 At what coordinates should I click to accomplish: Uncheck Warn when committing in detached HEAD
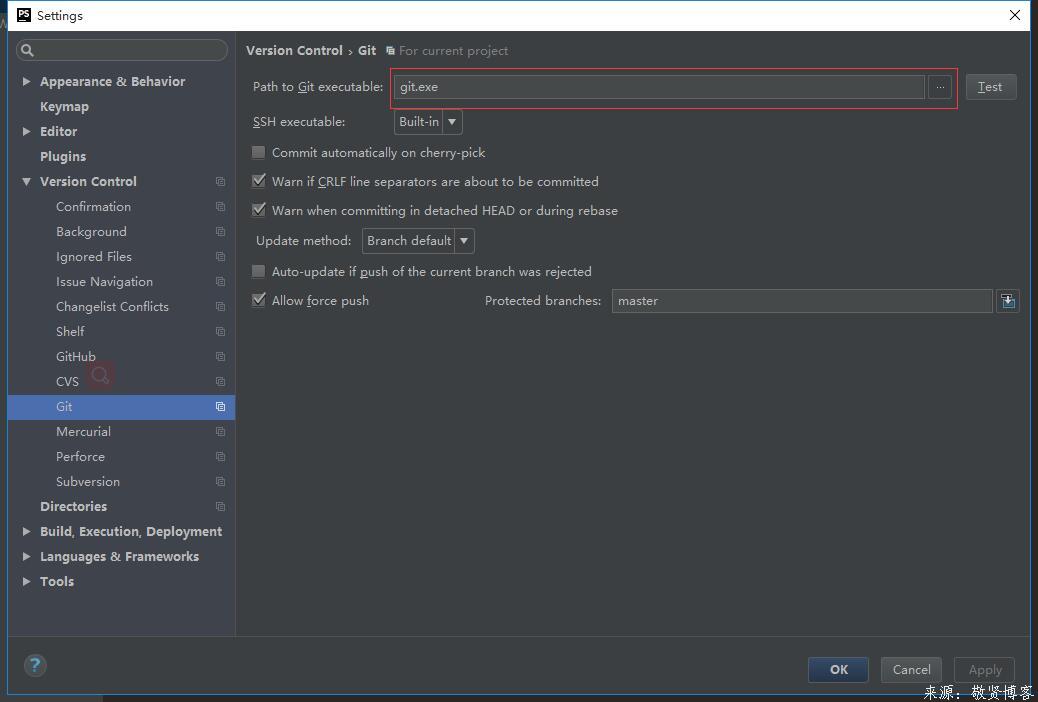pyautogui.click(x=258, y=210)
